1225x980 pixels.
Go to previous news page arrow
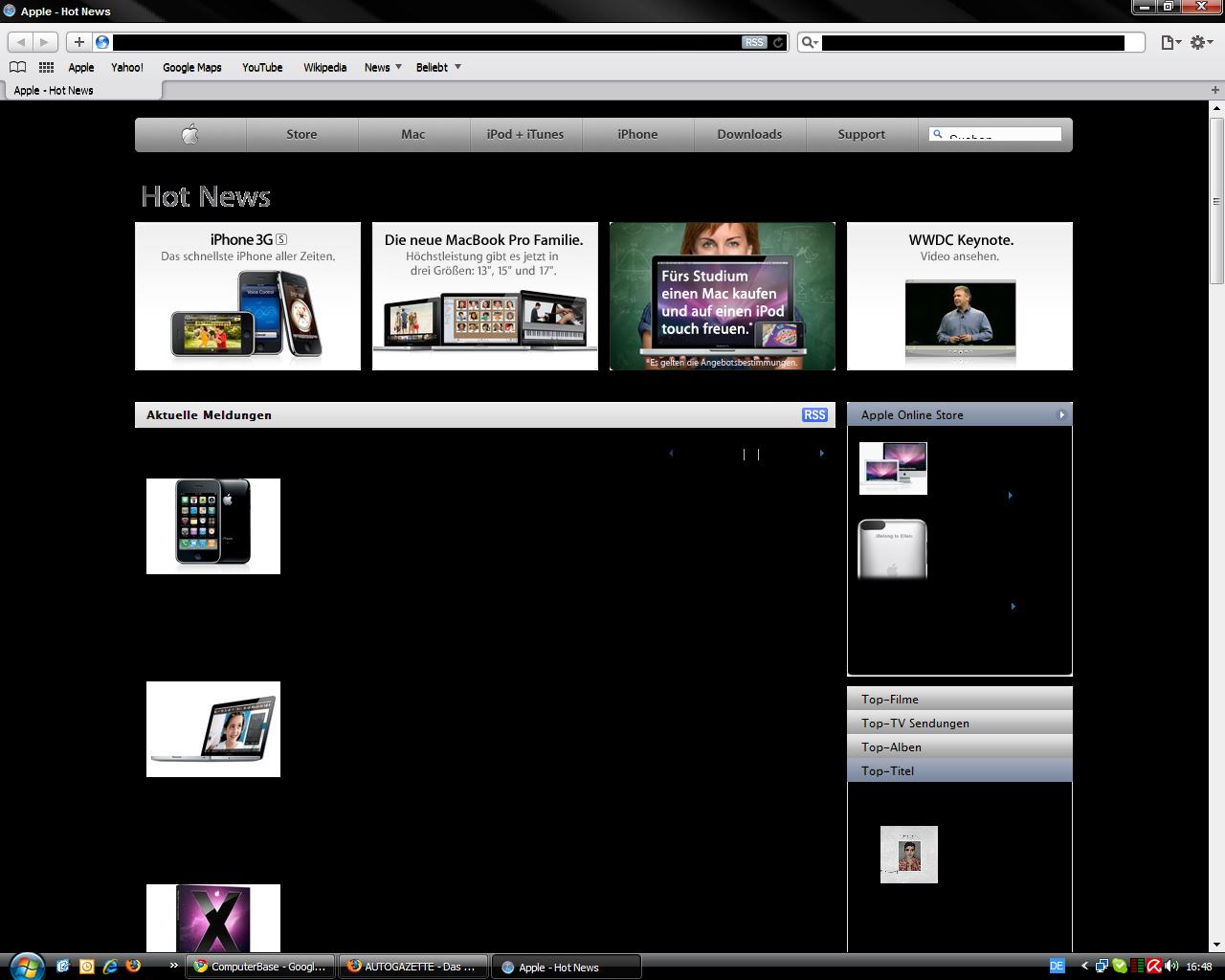click(x=671, y=454)
